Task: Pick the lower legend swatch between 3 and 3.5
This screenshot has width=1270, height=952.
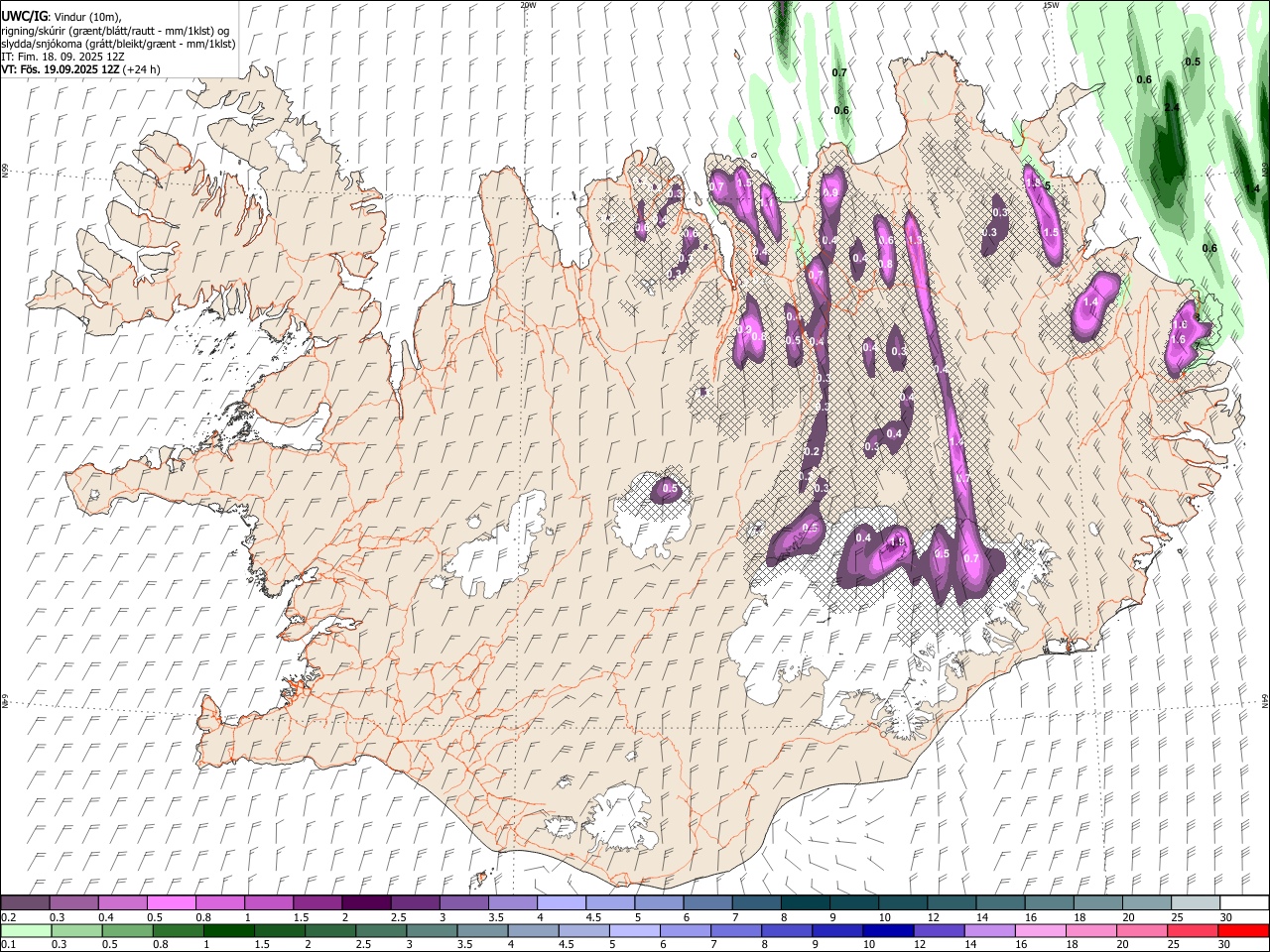Action: coord(432,930)
